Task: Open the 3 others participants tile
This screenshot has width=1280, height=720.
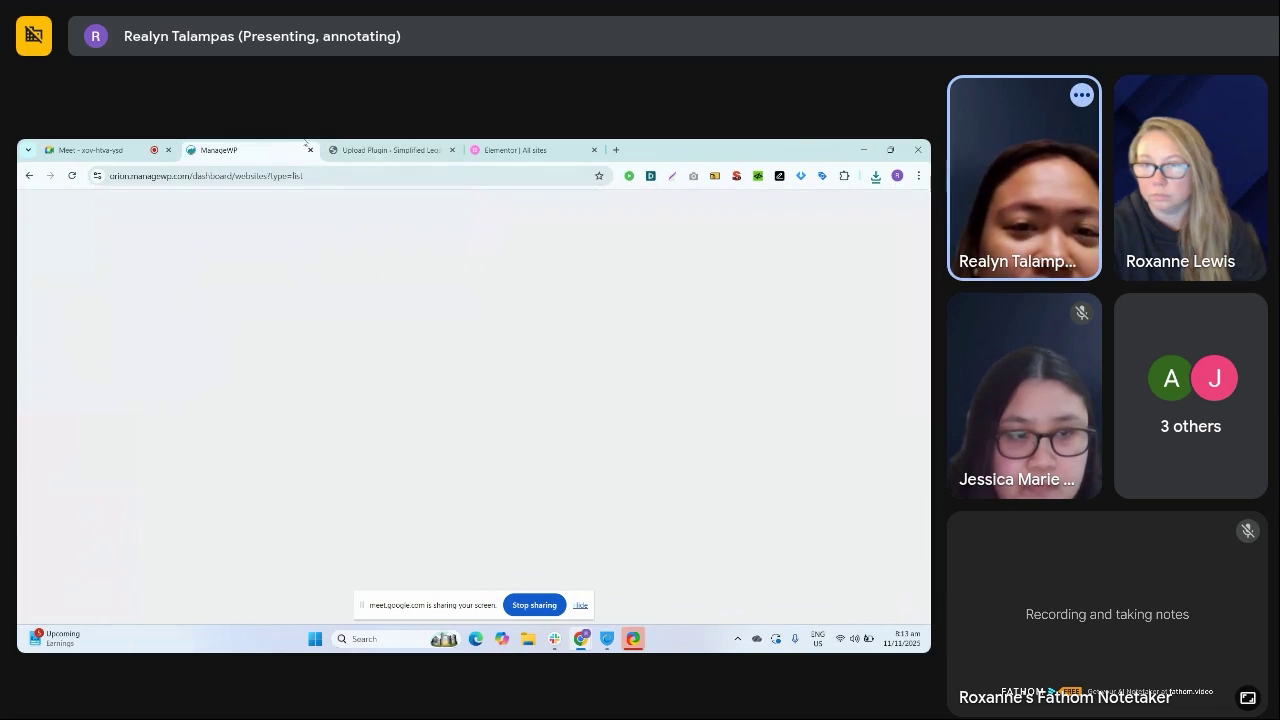Action: (x=1190, y=396)
